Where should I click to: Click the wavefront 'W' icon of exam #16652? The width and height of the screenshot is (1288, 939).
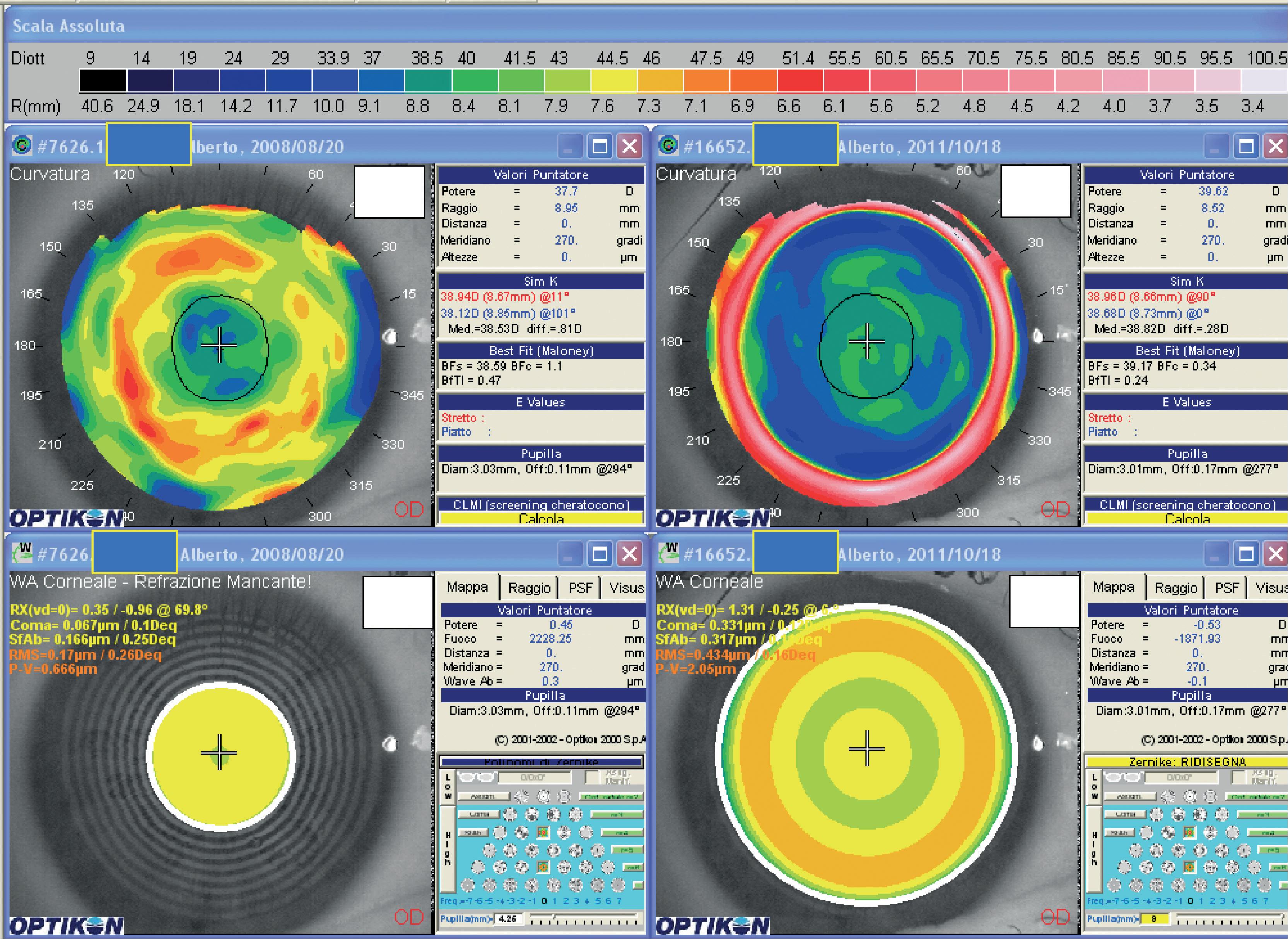point(669,552)
